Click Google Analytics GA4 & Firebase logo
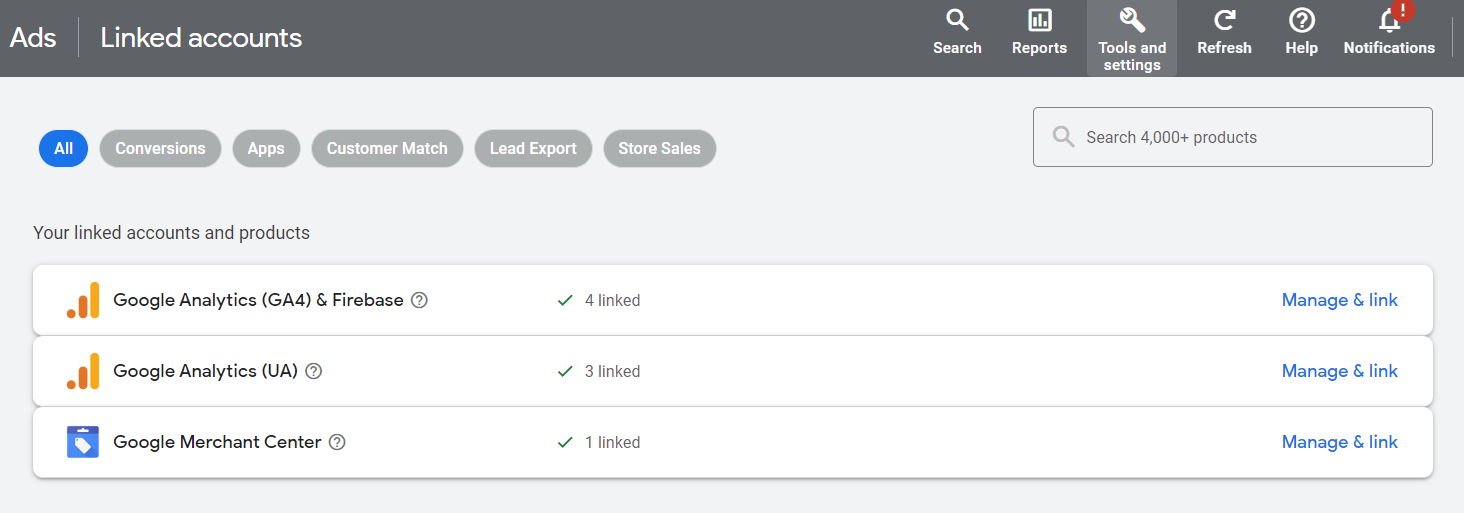1464x513 pixels. click(83, 300)
